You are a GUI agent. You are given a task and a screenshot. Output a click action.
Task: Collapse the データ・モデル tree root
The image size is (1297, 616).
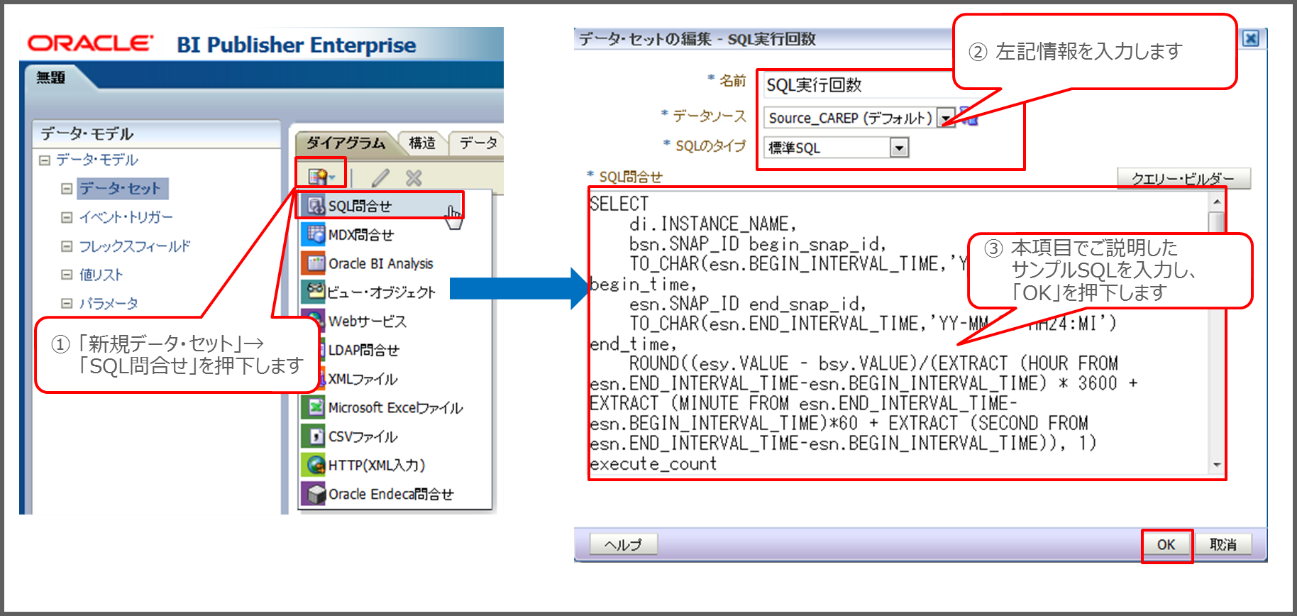pyautogui.click(x=43, y=160)
